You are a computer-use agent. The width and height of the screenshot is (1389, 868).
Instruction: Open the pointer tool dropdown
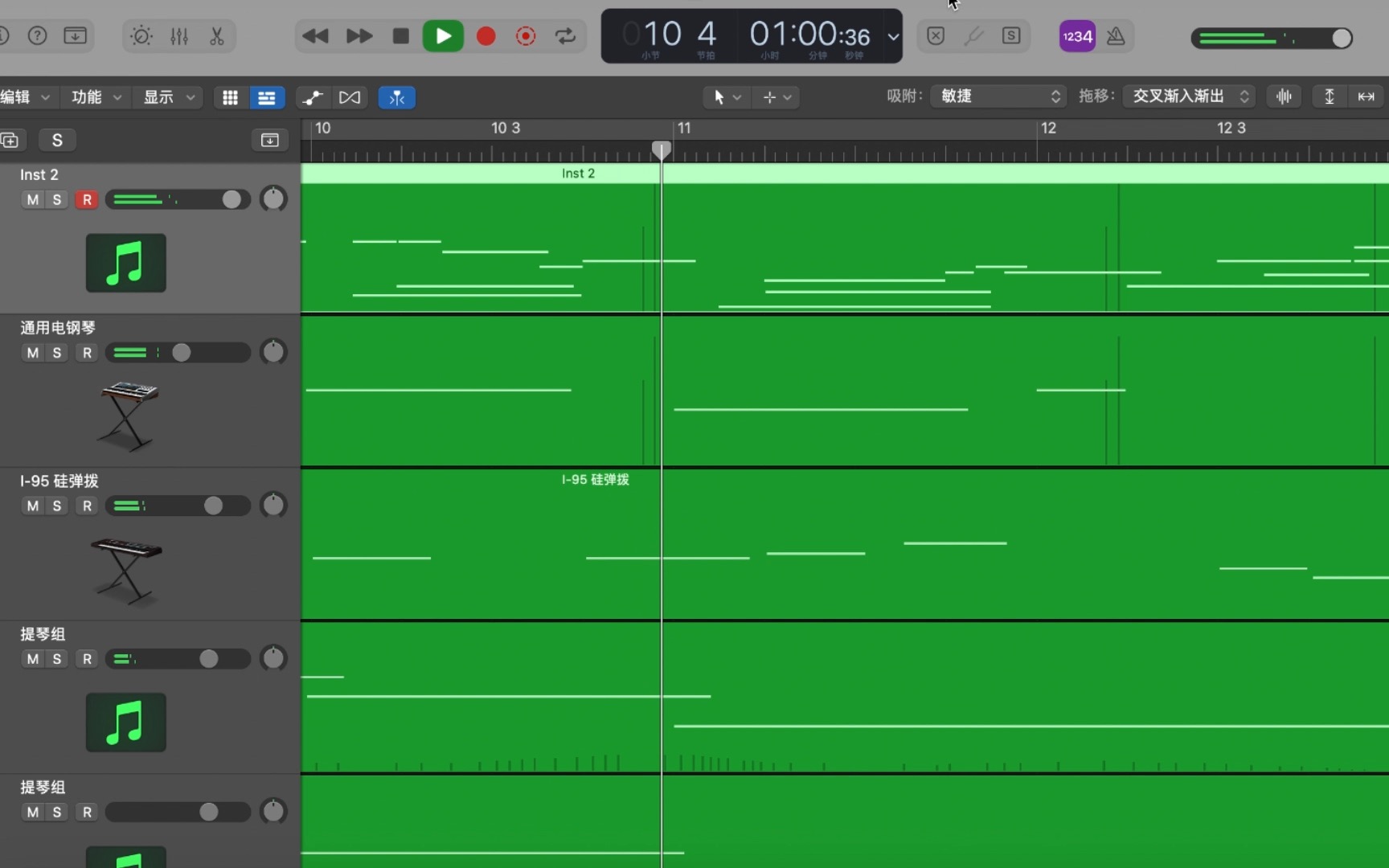(727, 97)
